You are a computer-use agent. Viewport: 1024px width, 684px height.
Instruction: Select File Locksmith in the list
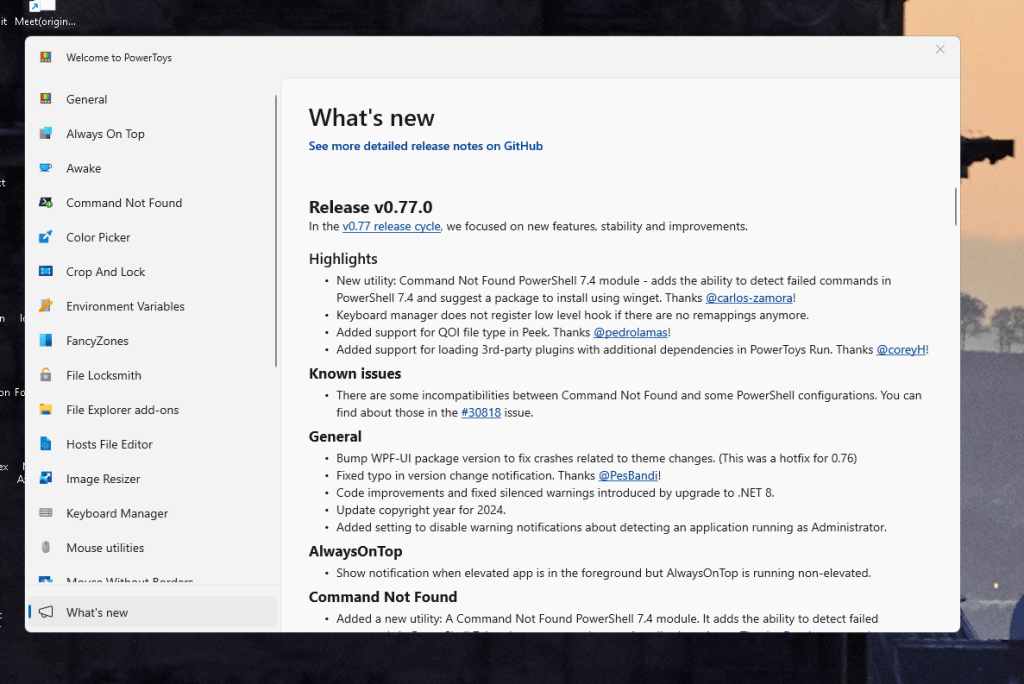click(152, 376)
